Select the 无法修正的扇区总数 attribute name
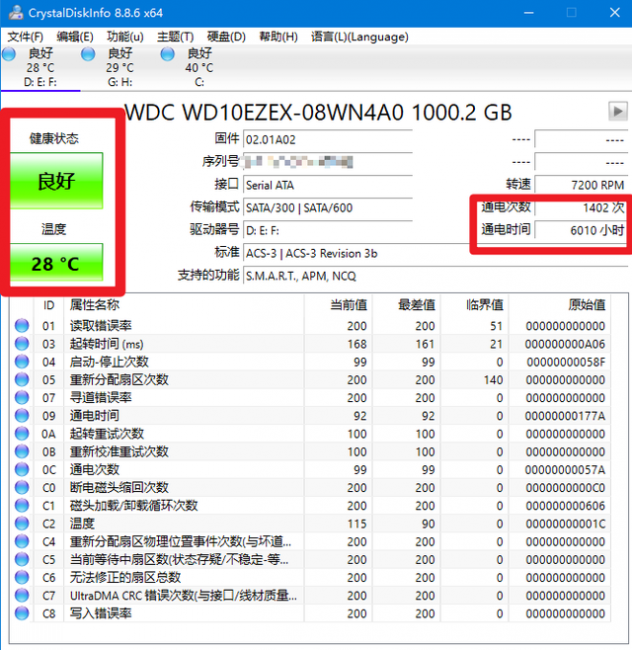Image resolution: width=632 pixels, height=650 pixels. [125, 577]
